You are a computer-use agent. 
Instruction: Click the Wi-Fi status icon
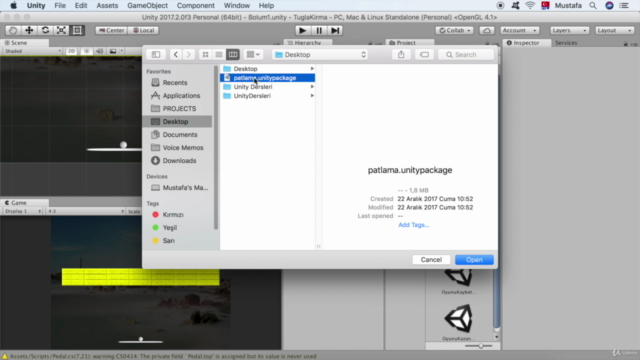[530, 5]
